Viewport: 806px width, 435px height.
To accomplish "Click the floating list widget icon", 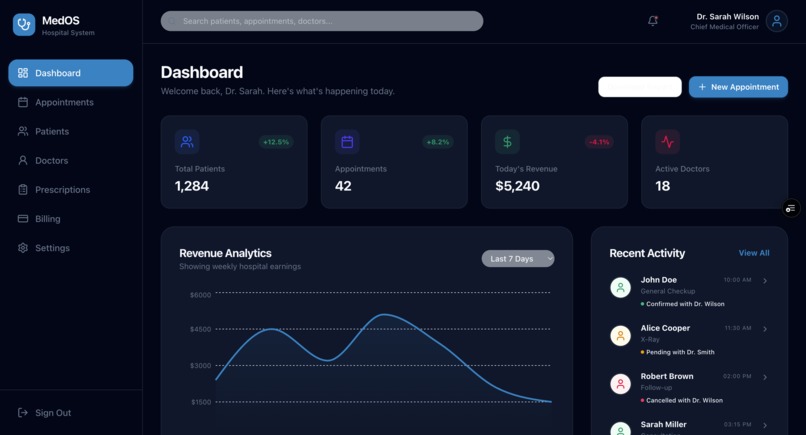I will point(791,208).
